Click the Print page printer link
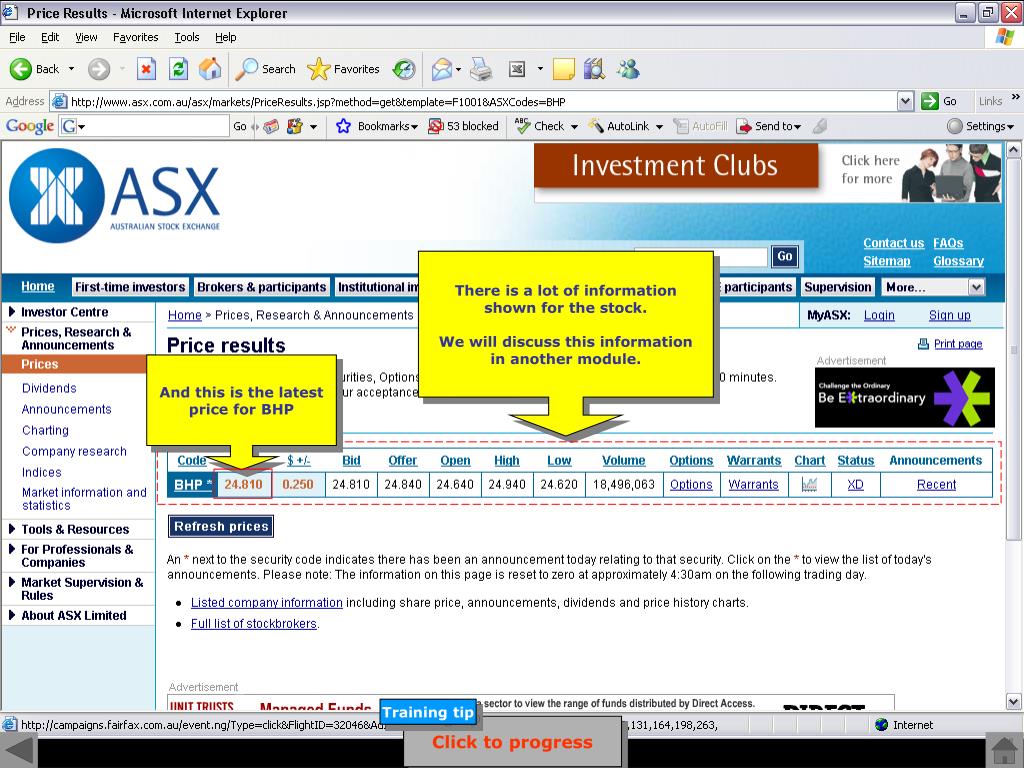This screenshot has height=768, width=1024. [950, 344]
